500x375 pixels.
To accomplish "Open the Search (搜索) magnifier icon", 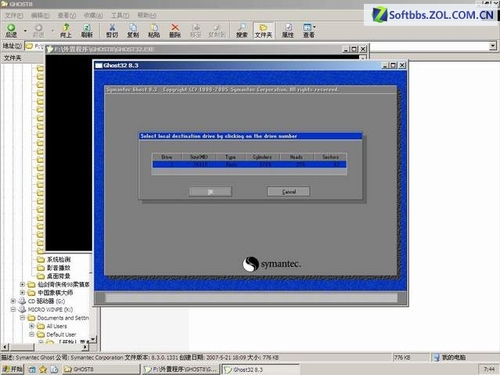I will point(242,31).
